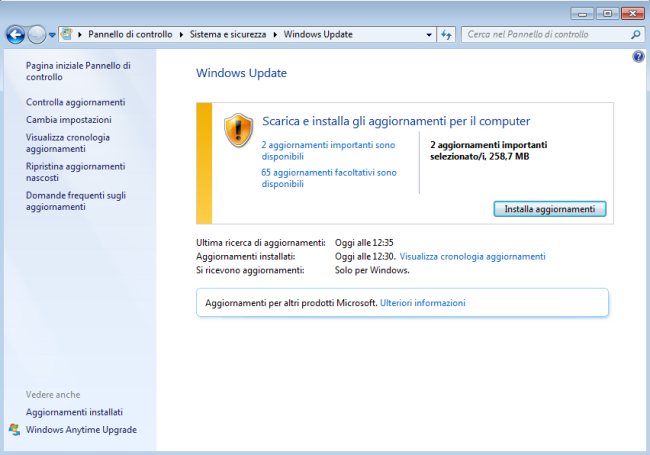Open 65 aggiornamenti facoltativi sono disponibili
Viewport: 650px width, 455px height.
pos(329,178)
